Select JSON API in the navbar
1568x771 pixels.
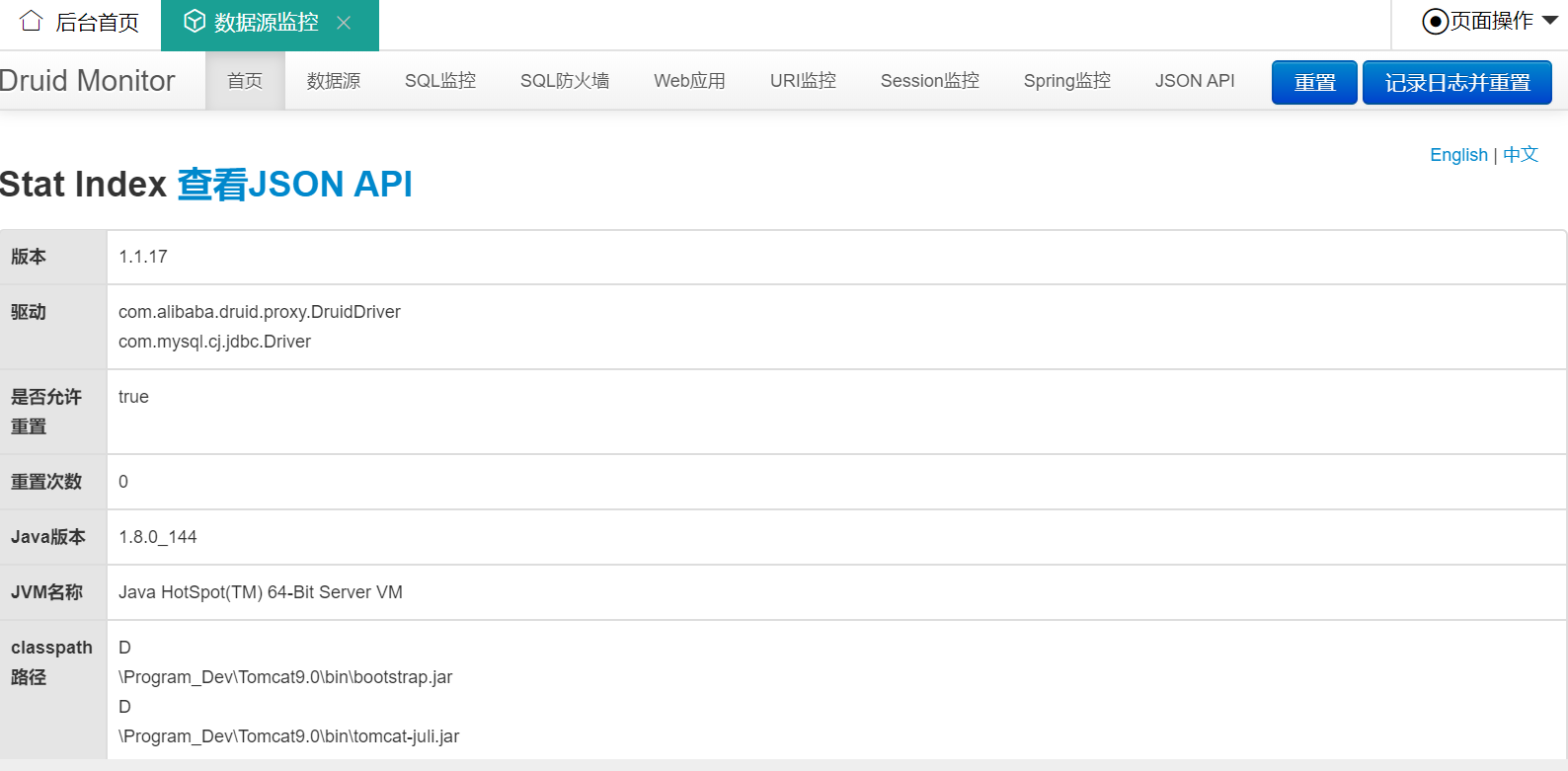tap(1195, 81)
